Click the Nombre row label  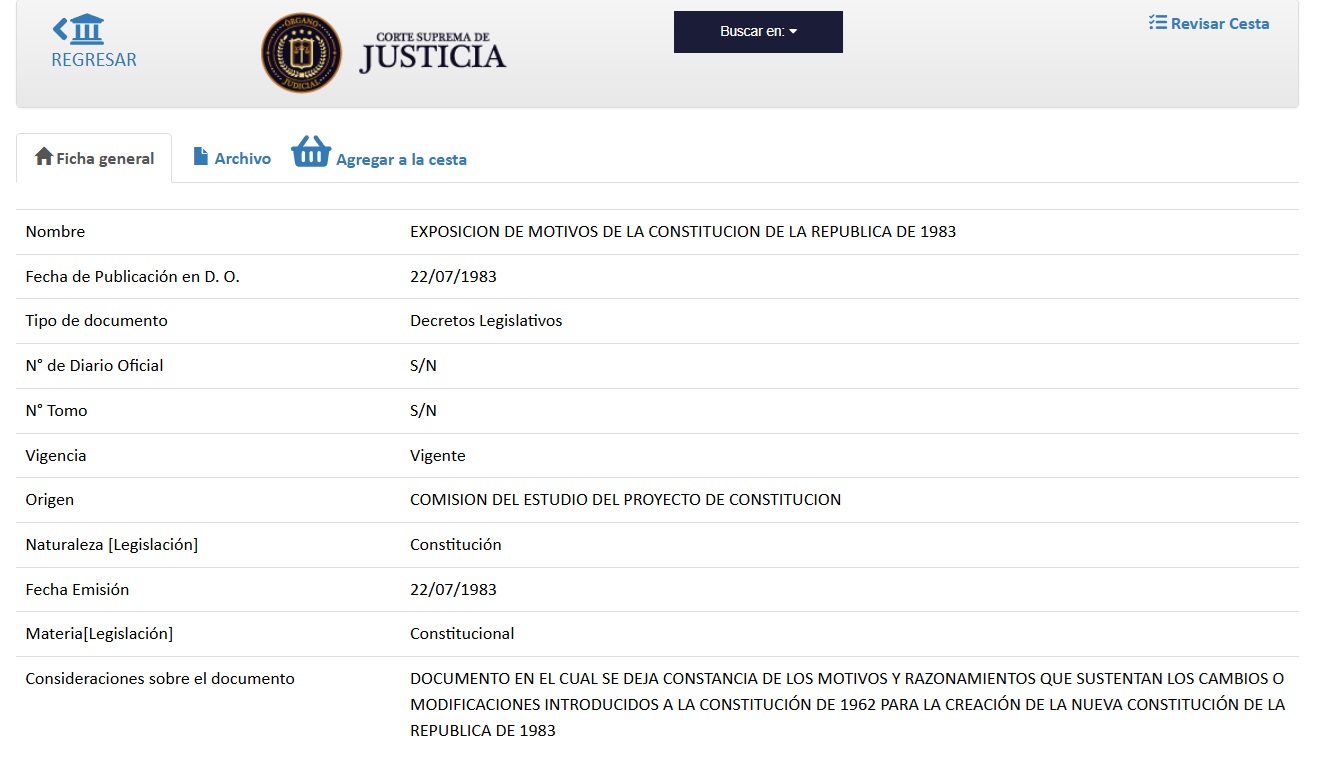click(55, 231)
